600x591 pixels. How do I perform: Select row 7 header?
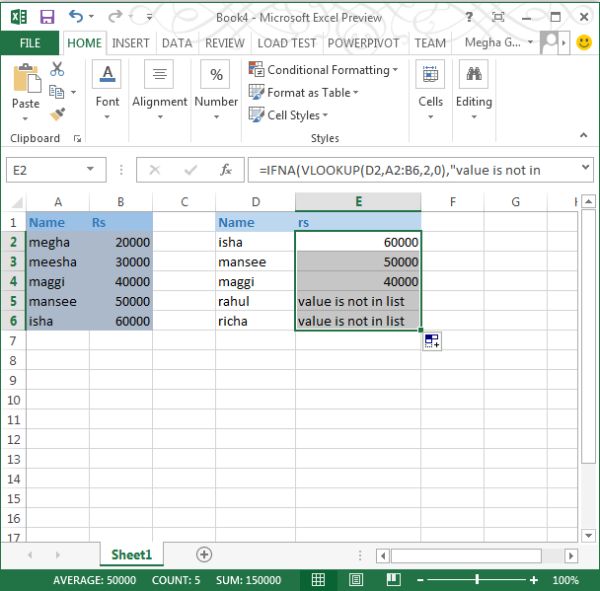[x=13, y=341]
